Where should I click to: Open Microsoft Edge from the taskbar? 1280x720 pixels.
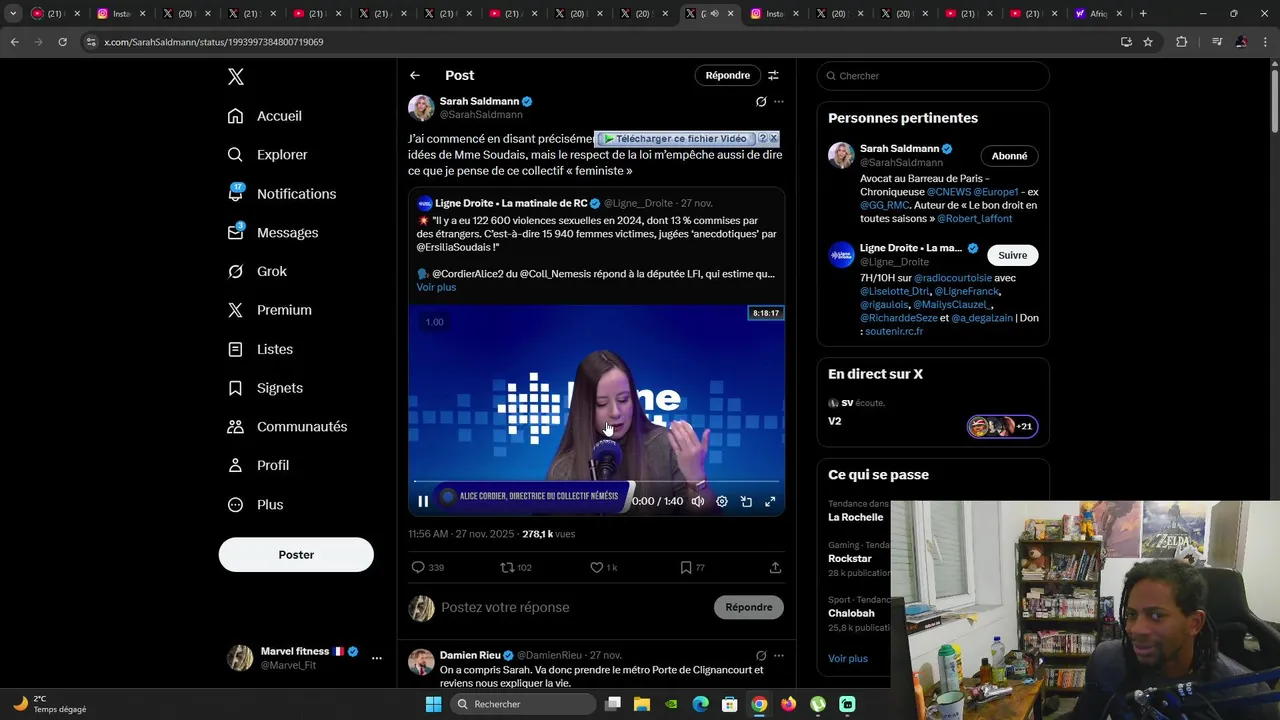click(x=701, y=704)
